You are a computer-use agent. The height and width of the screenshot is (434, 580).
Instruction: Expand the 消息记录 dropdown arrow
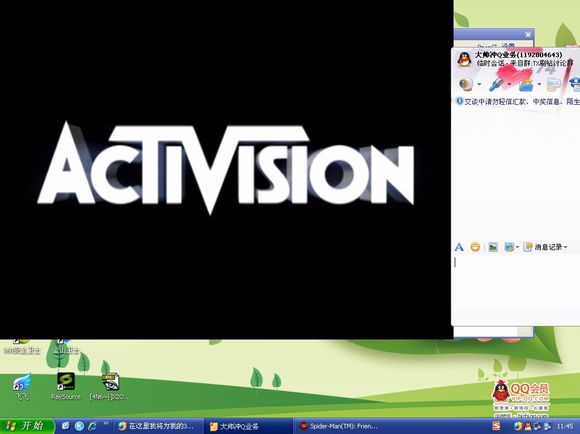tap(566, 247)
